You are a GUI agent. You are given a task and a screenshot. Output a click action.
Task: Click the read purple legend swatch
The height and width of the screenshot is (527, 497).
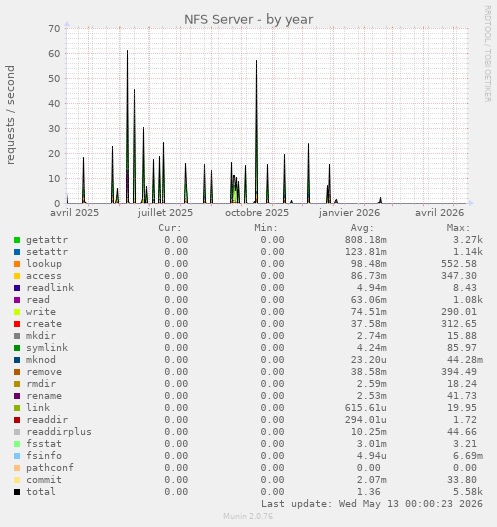(x=17, y=300)
